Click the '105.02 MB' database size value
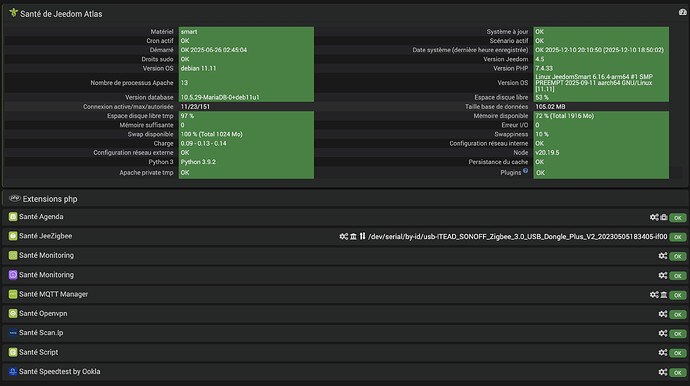This screenshot has width=690, height=386. [x=550, y=107]
